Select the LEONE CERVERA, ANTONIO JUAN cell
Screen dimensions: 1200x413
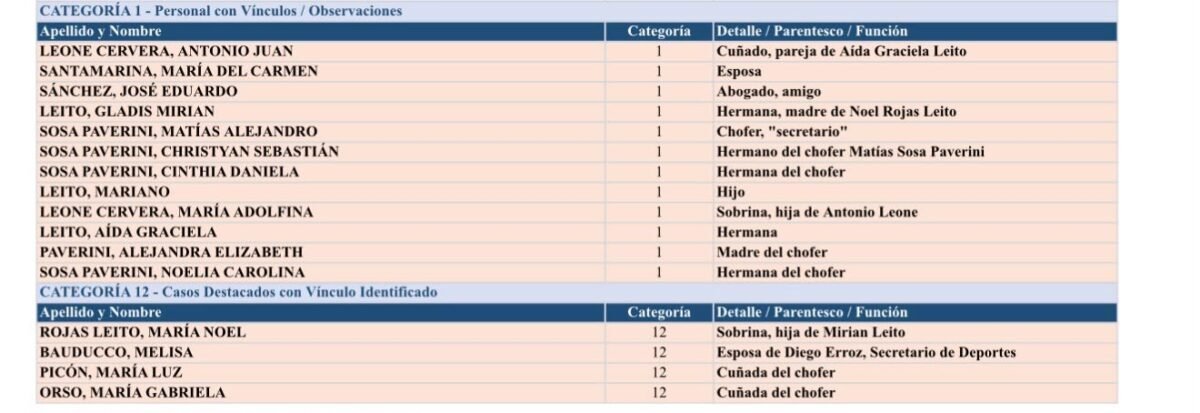point(320,52)
